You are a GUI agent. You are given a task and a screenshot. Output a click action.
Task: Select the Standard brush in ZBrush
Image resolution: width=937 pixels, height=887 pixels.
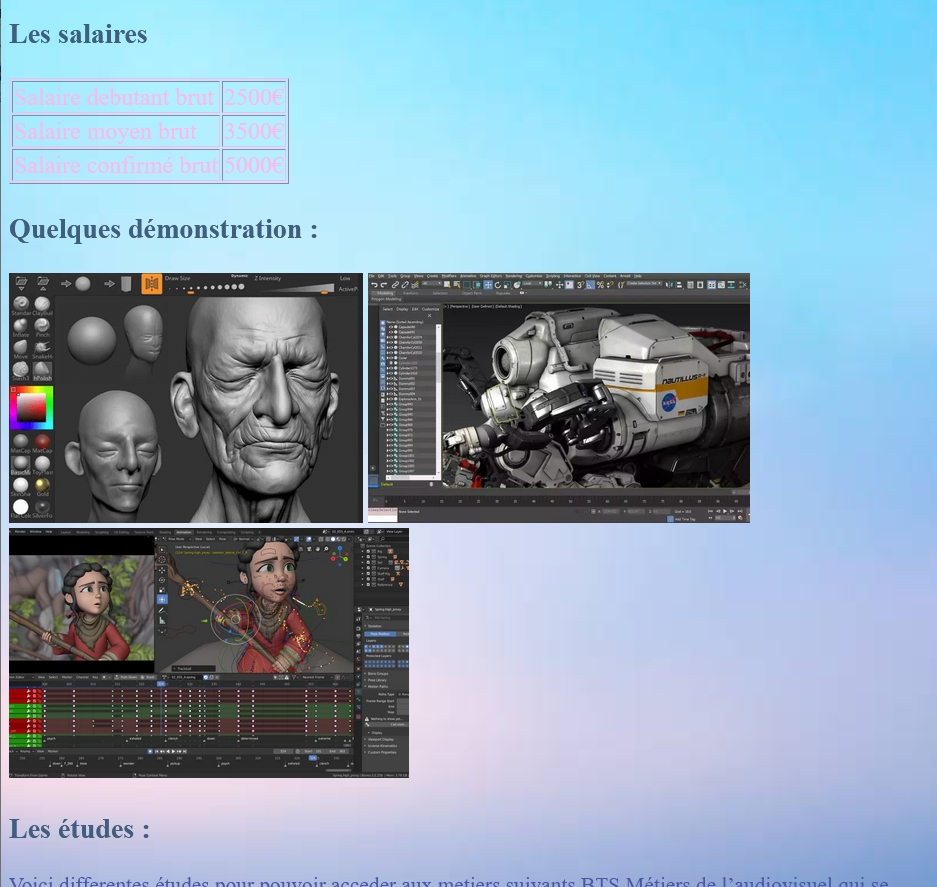(x=21, y=304)
